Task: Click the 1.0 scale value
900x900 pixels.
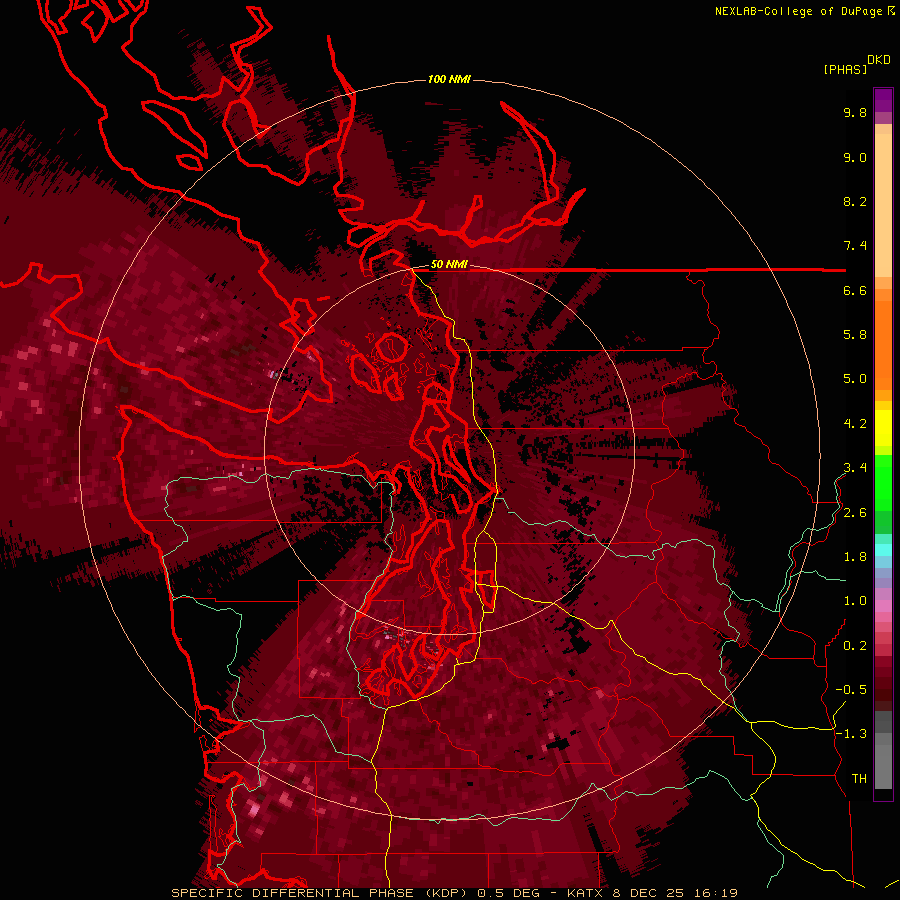Action: point(855,601)
